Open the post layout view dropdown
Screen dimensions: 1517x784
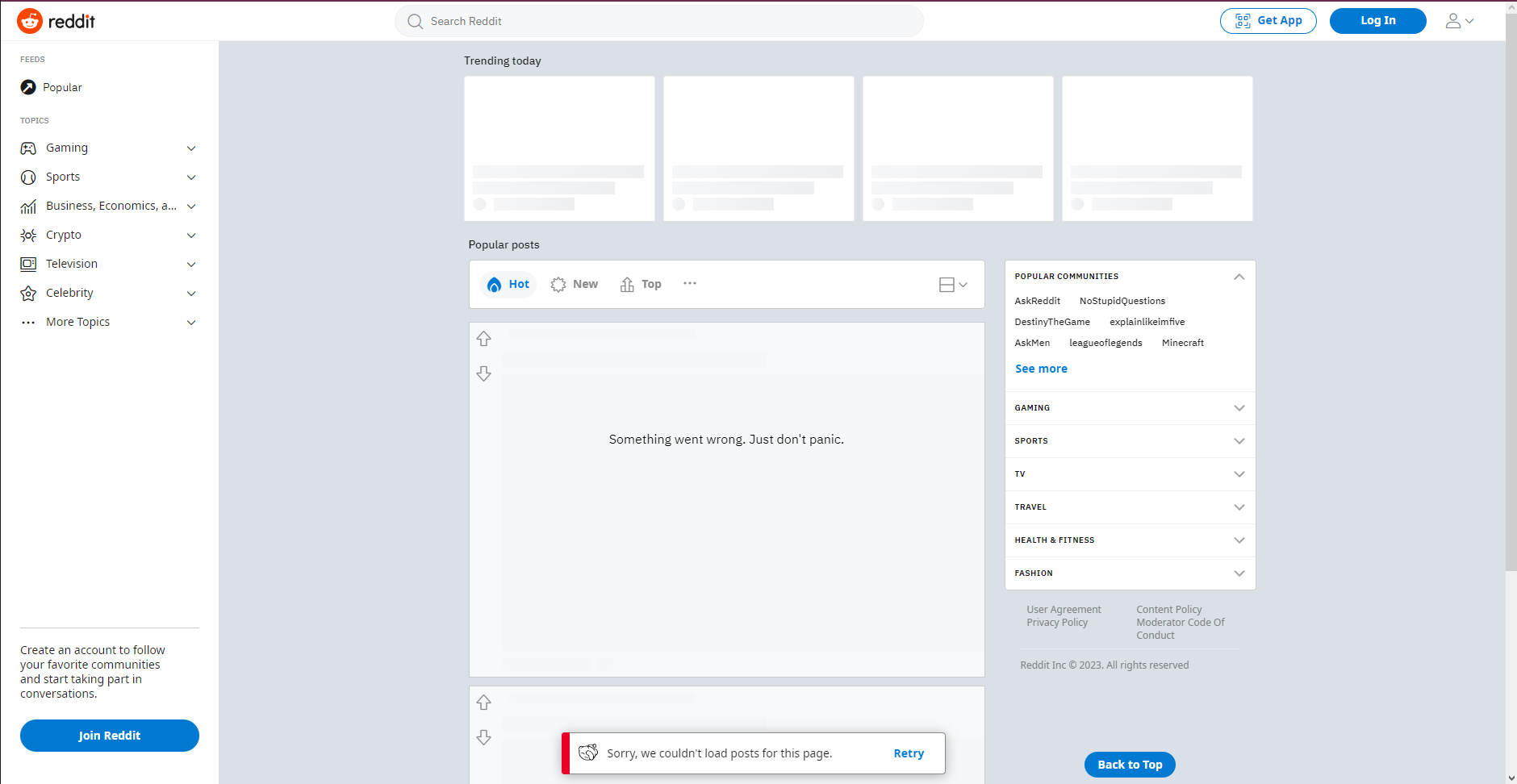click(953, 285)
